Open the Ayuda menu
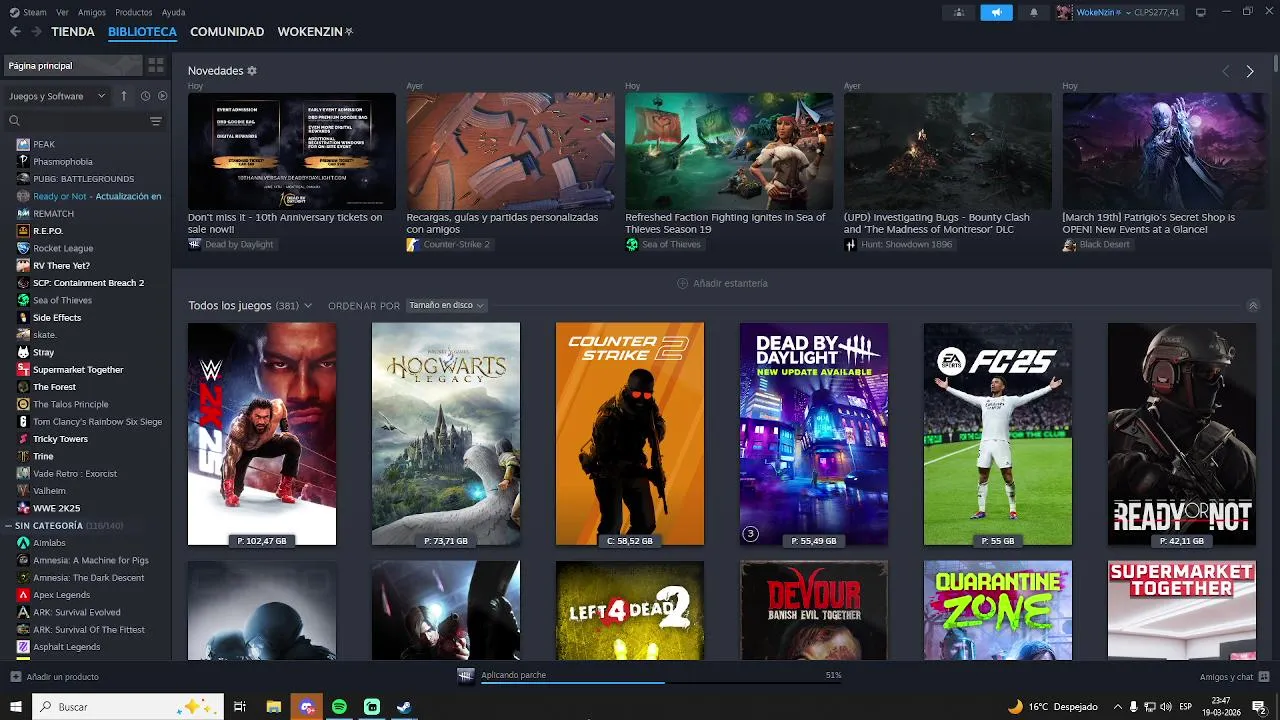 click(x=173, y=12)
